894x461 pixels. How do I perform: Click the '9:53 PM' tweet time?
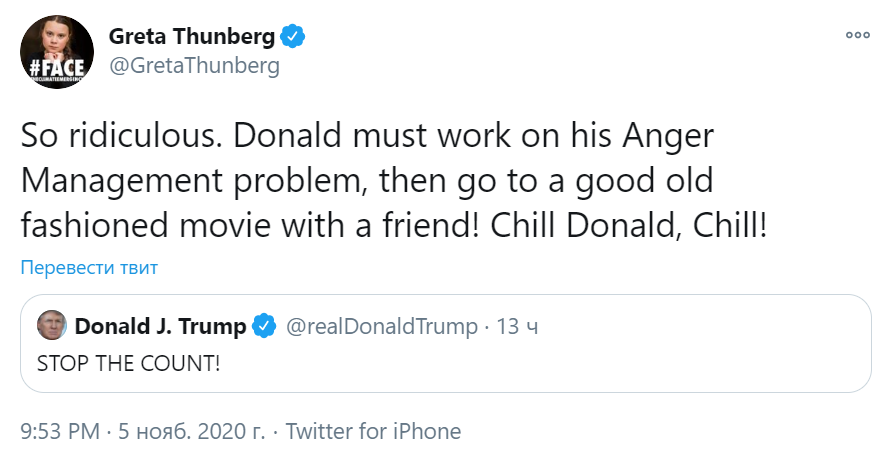[x=61, y=432]
